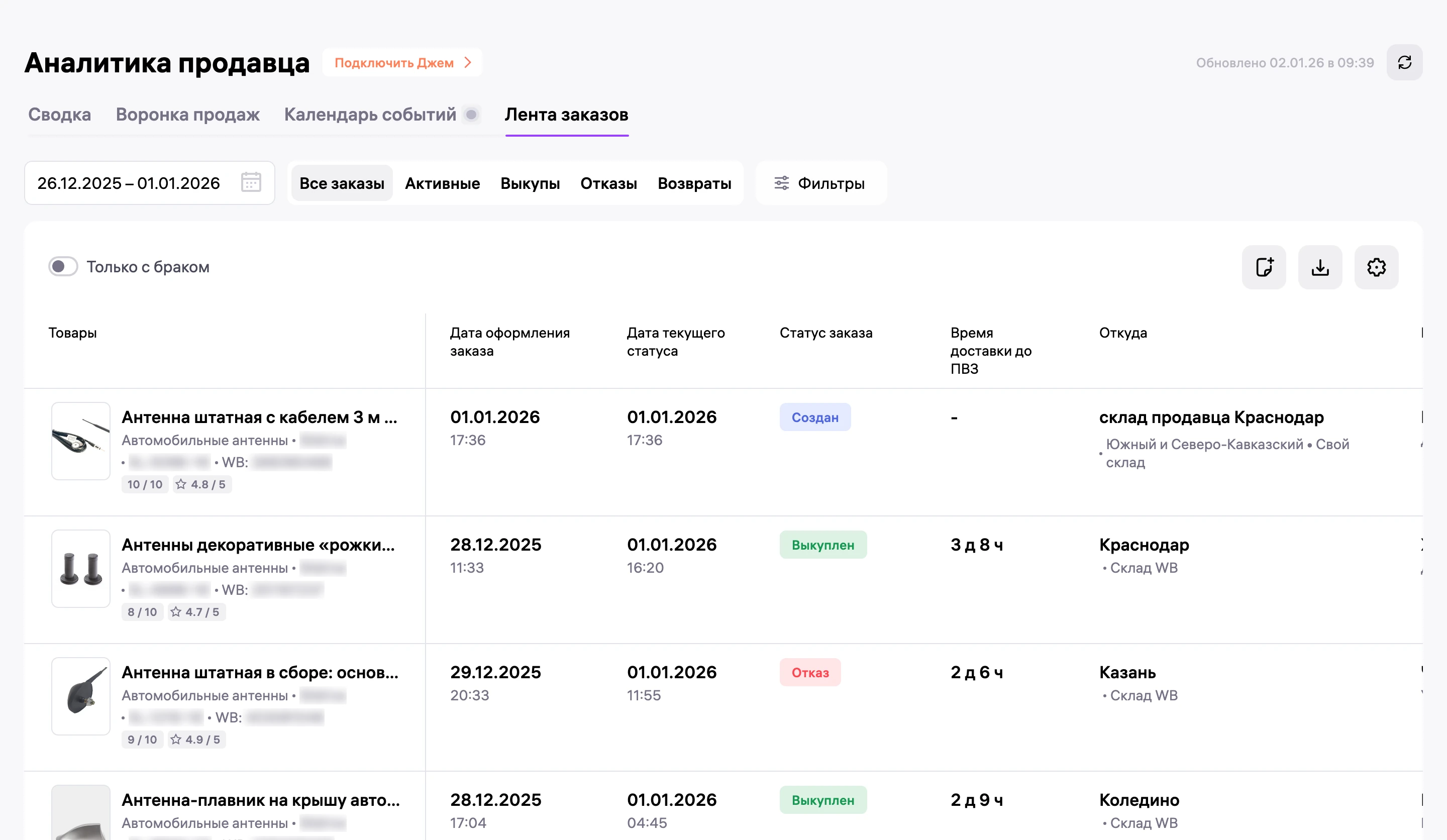
Task: Click the refresh data icon
Action: tap(1404, 63)
